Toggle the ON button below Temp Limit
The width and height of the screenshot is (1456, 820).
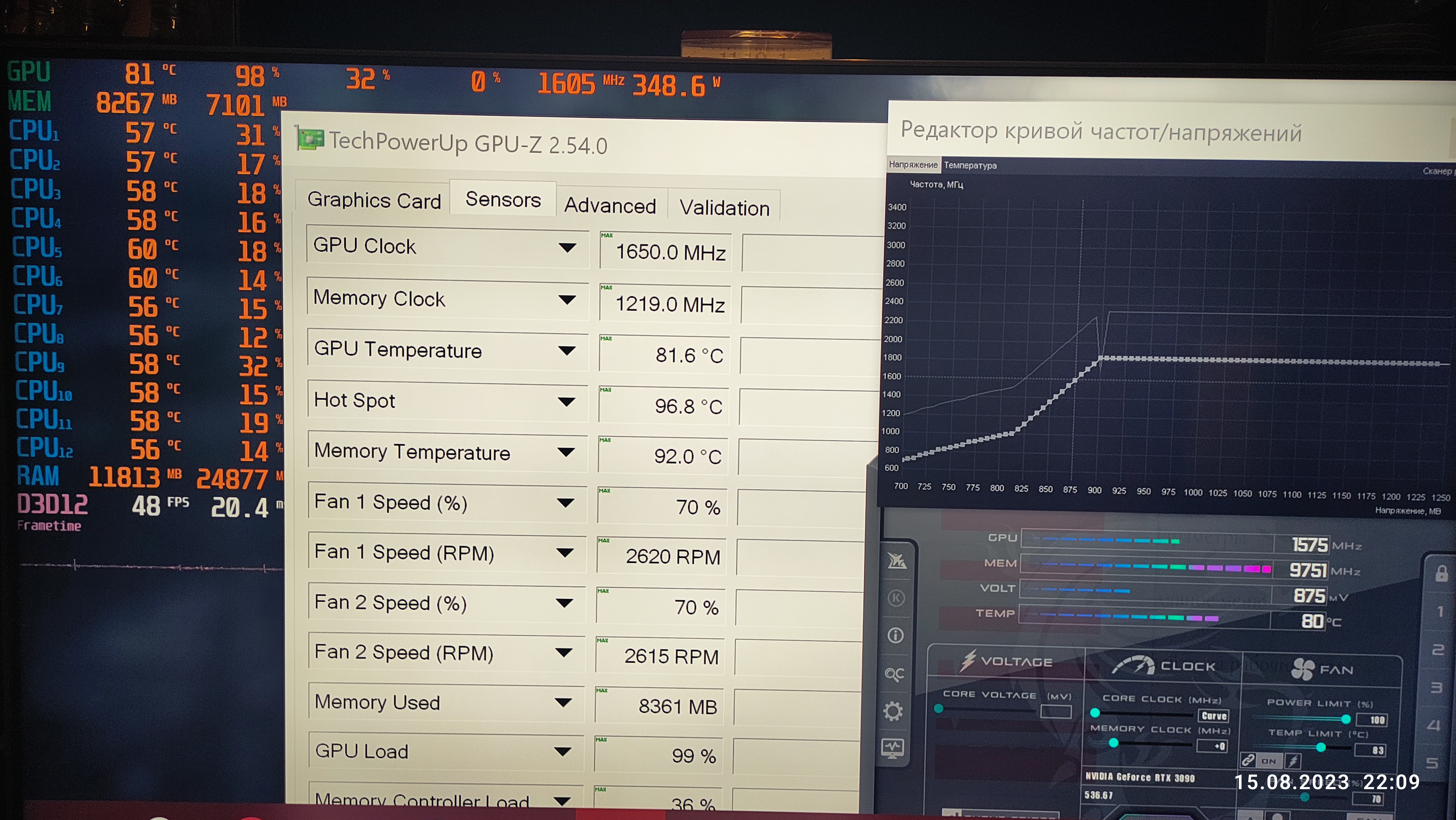click(x=1269, y=761)
